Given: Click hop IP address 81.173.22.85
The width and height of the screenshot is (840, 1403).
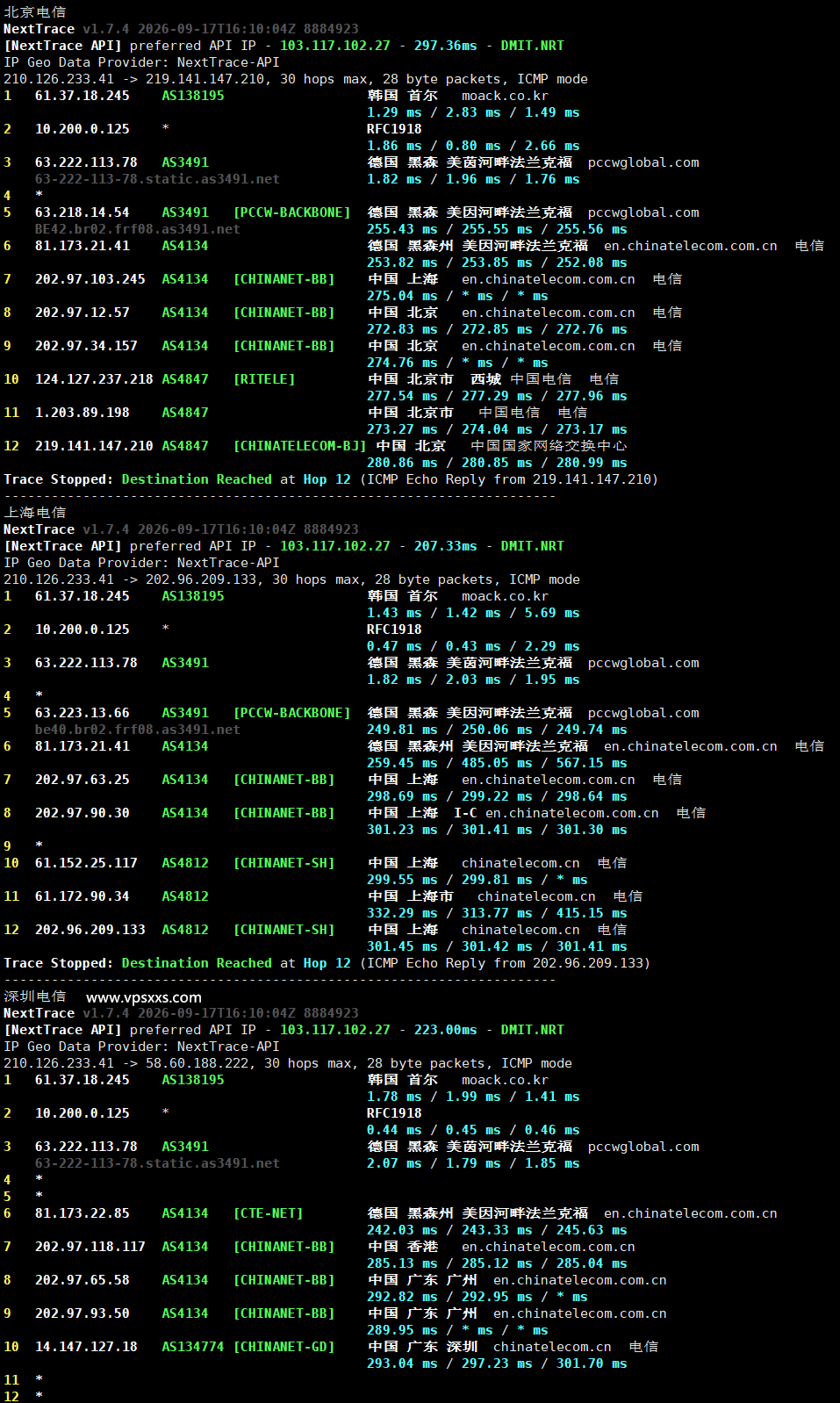Looking at the screenshot, I should [x=83, y=1213].
